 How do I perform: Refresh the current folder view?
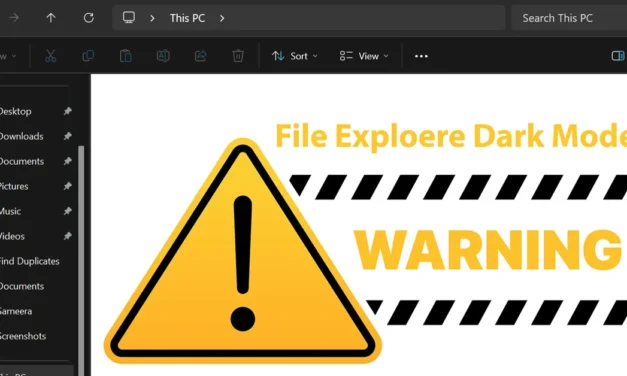point(88,18)
